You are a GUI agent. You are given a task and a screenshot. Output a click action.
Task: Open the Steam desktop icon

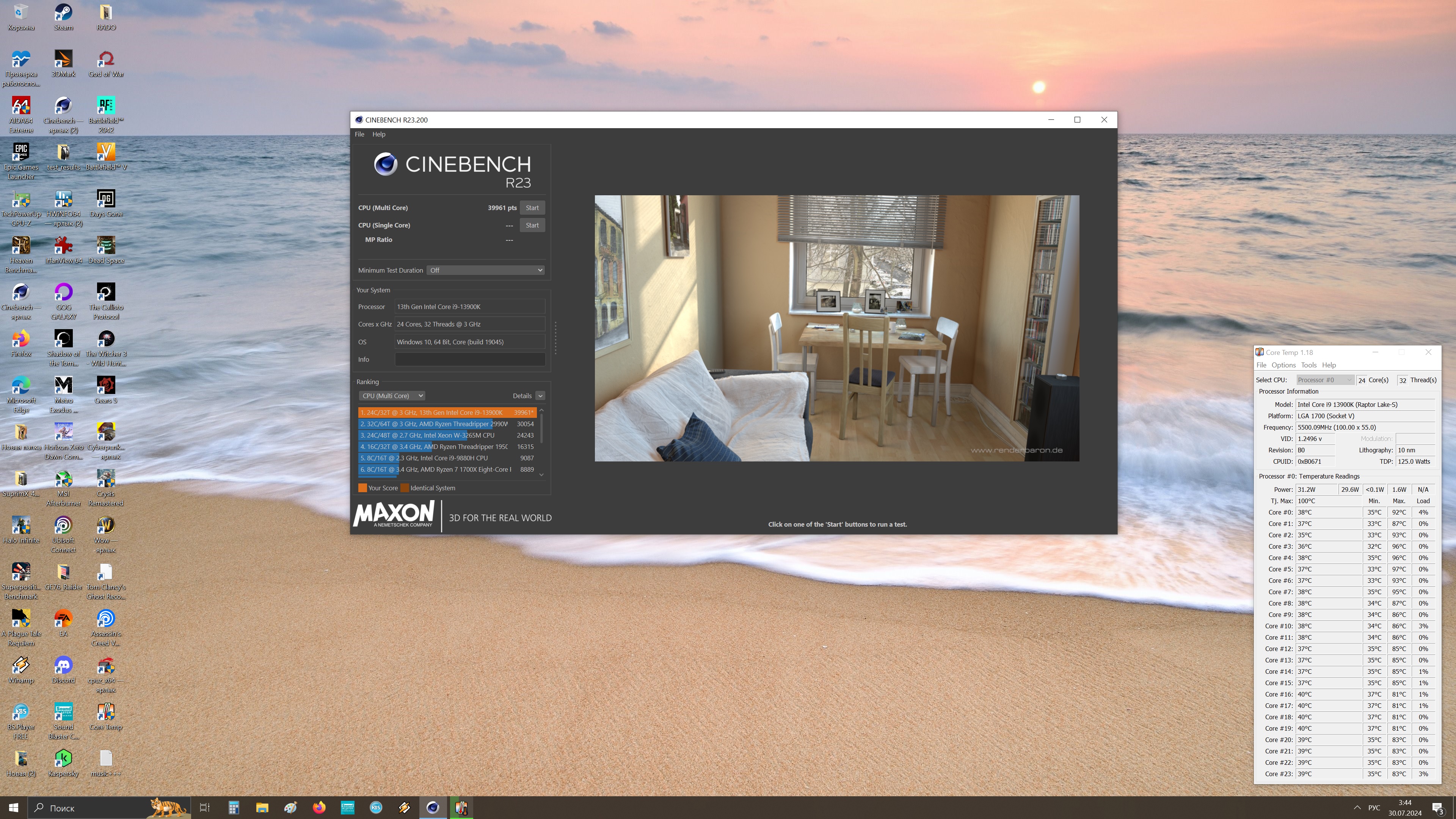pyautogui.click(x=63, y=14)
